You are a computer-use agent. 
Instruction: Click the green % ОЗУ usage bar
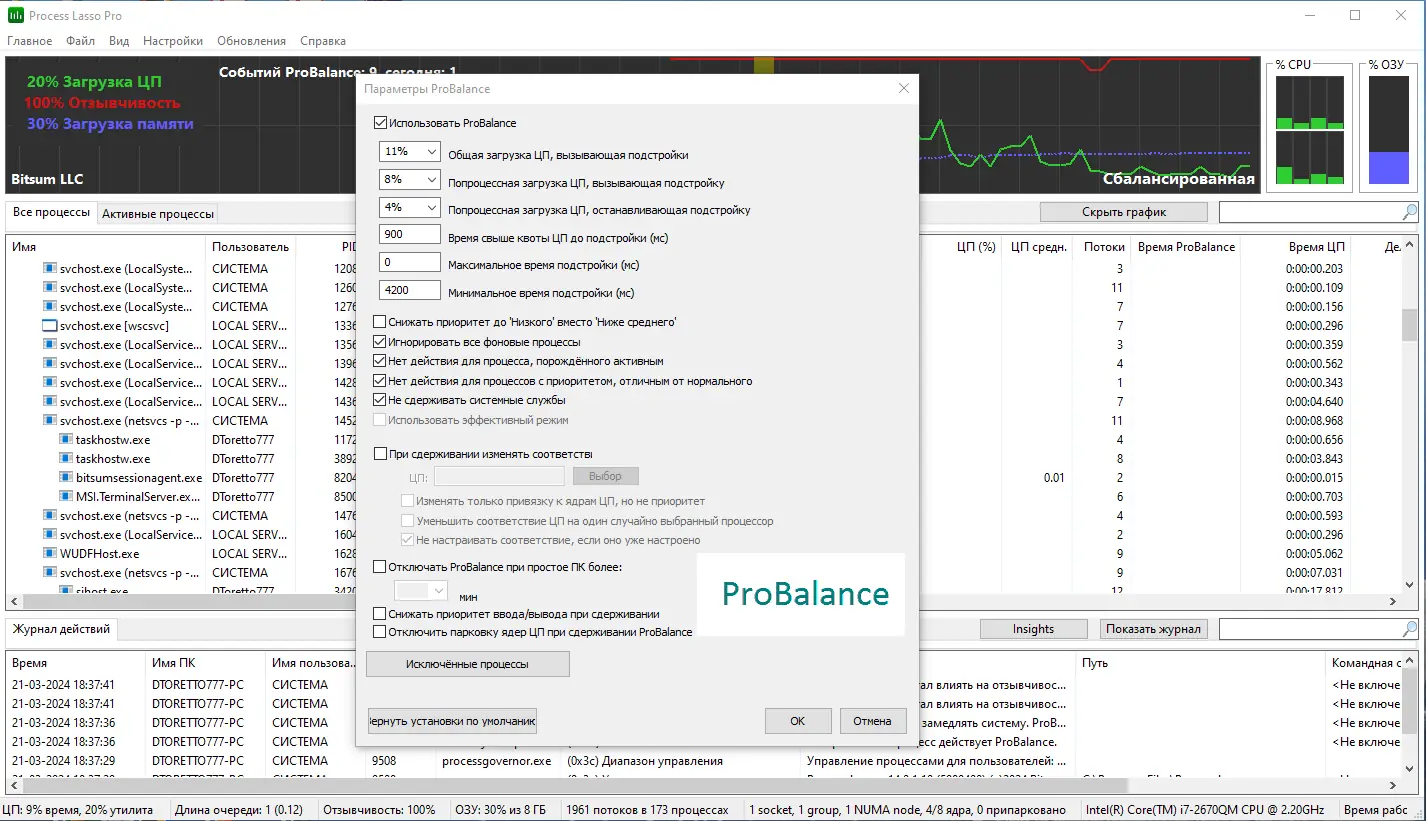pos(1388,170)
